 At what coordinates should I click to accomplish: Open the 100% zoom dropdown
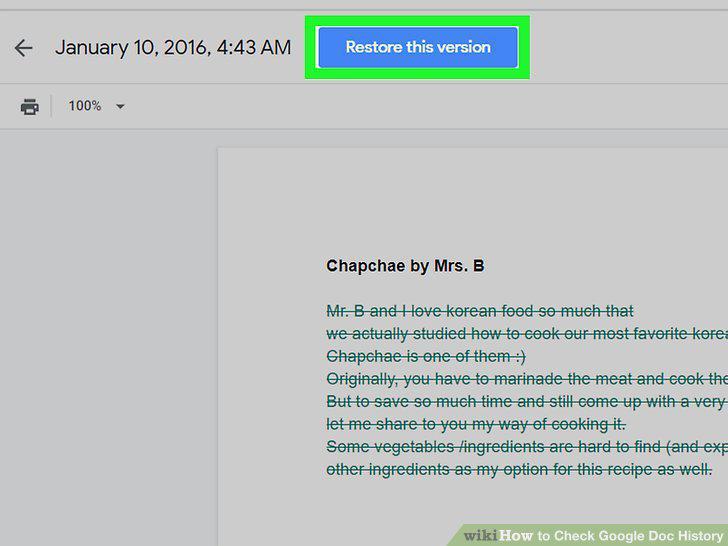(97, 106)
